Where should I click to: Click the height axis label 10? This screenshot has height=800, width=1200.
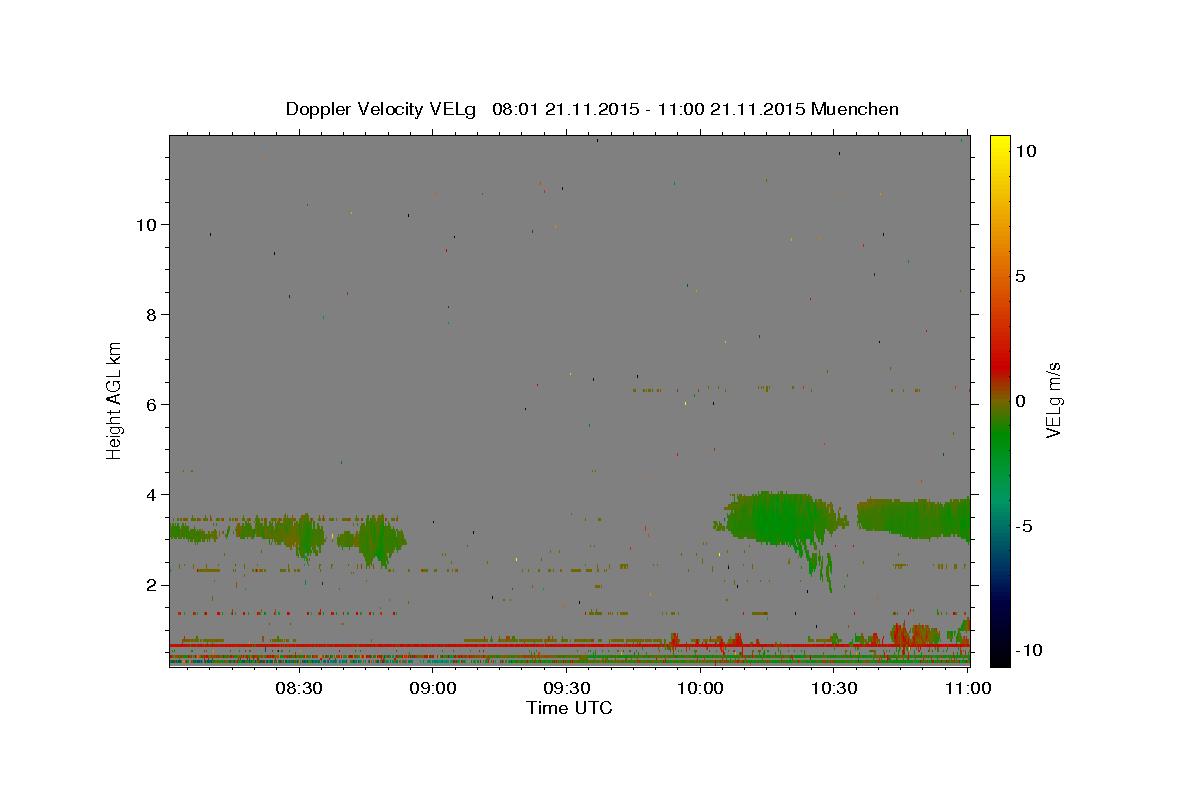click(146, 224)
